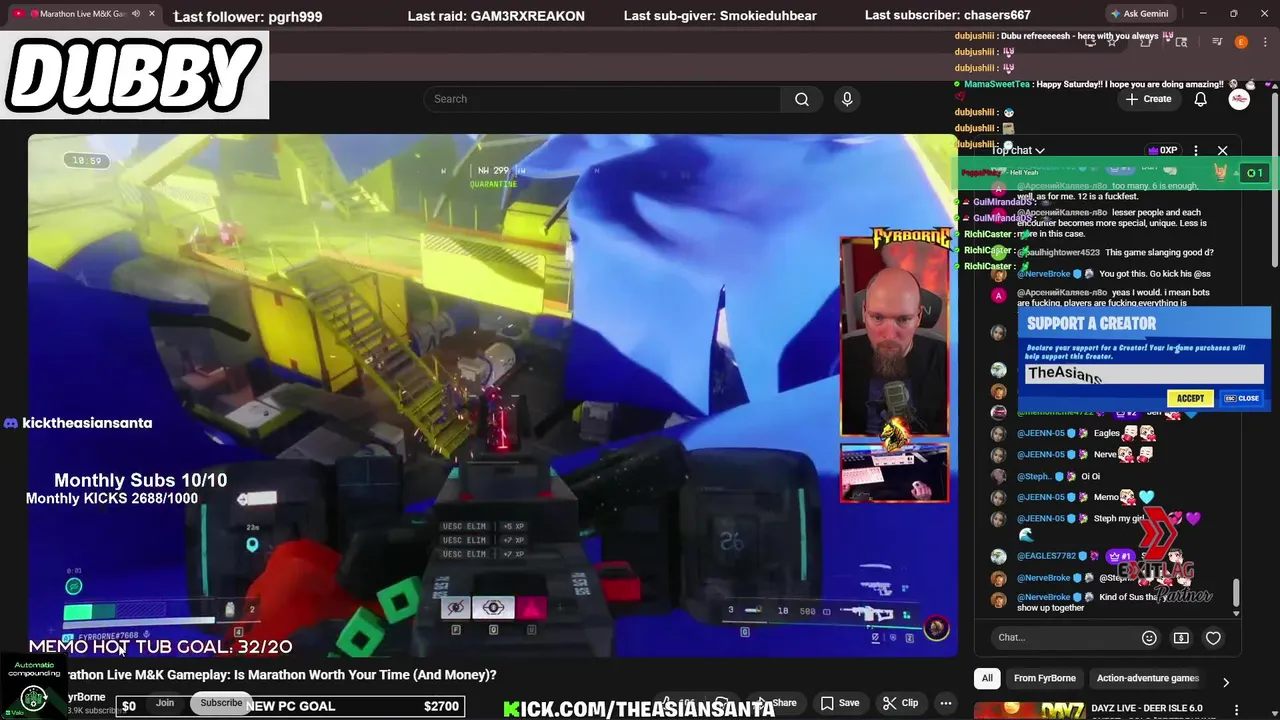This screenshot has height=720, width=1280.
Task: Click the YouTube search field
Action: coord(603,99)
